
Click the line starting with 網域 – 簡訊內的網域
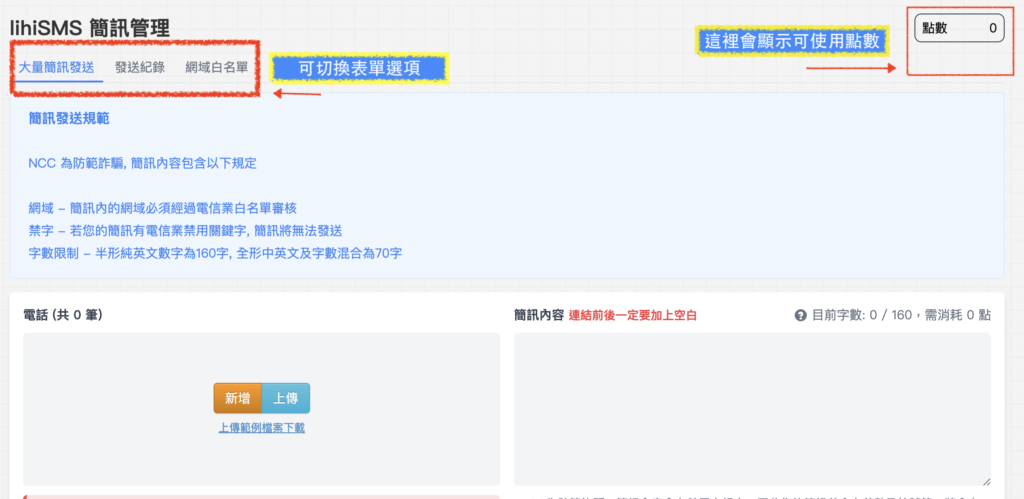(163, 208)
